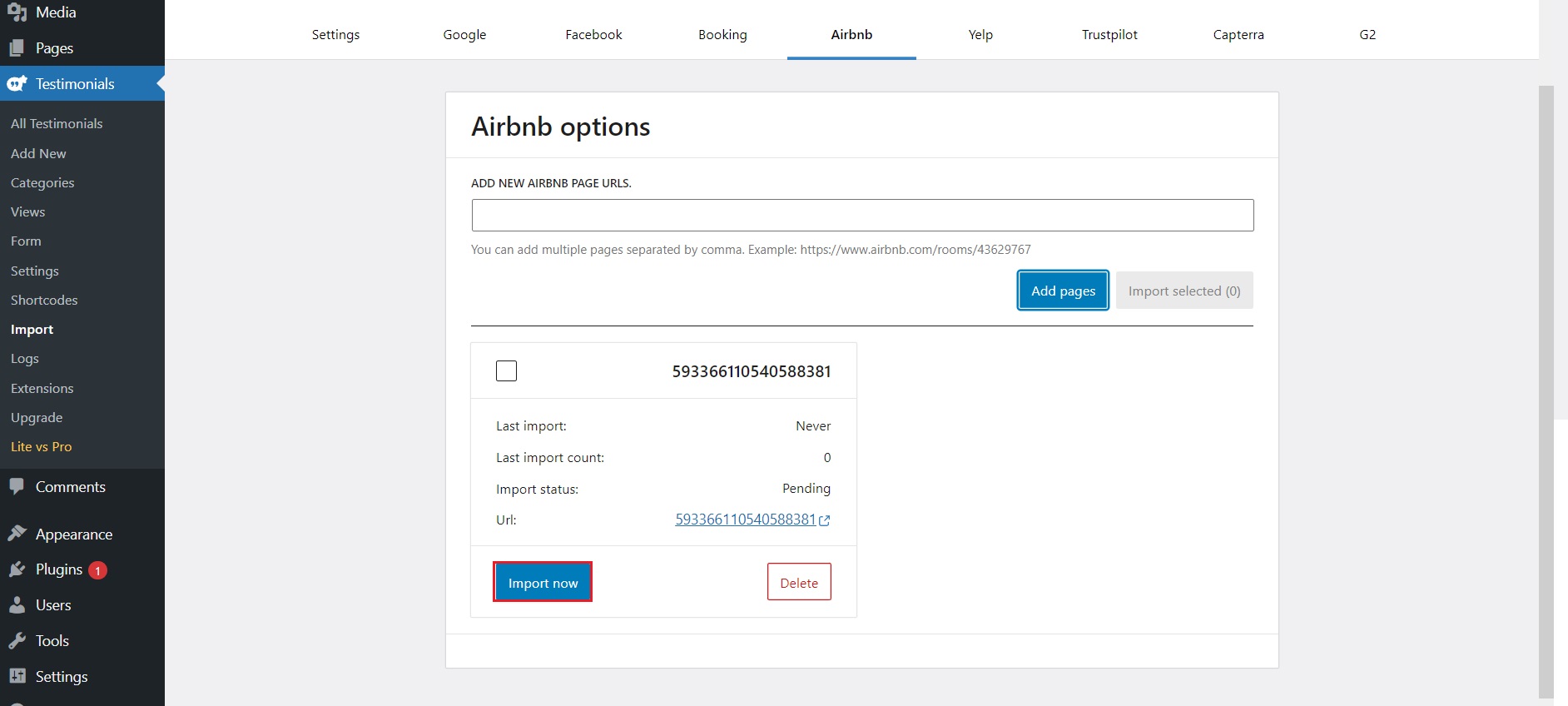Viewport: 1568px width, 706px height.
Task: Open Logs submenu item
Action: [x=25, y=358]
